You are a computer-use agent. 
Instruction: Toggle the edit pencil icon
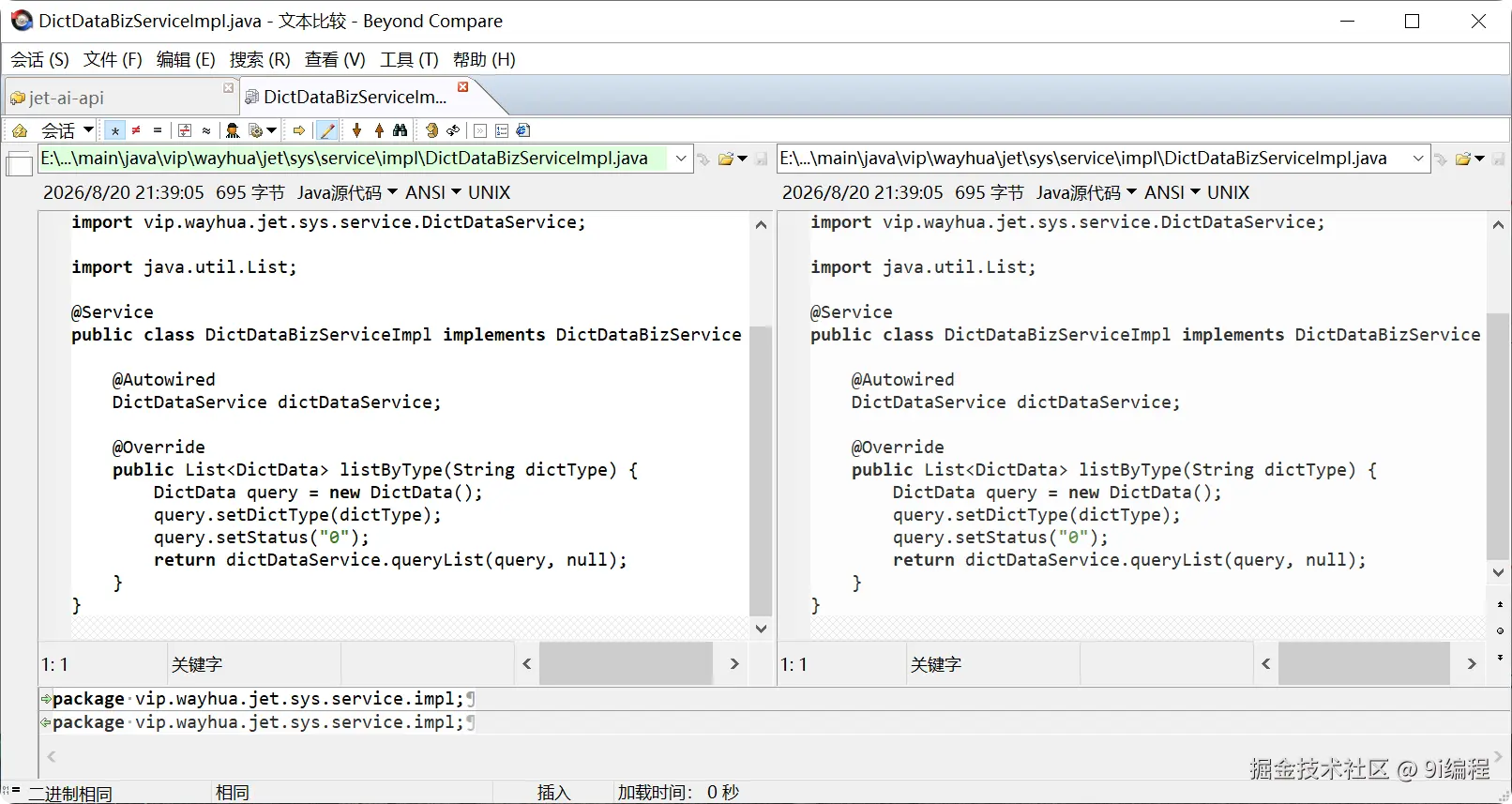click(326, 130)
